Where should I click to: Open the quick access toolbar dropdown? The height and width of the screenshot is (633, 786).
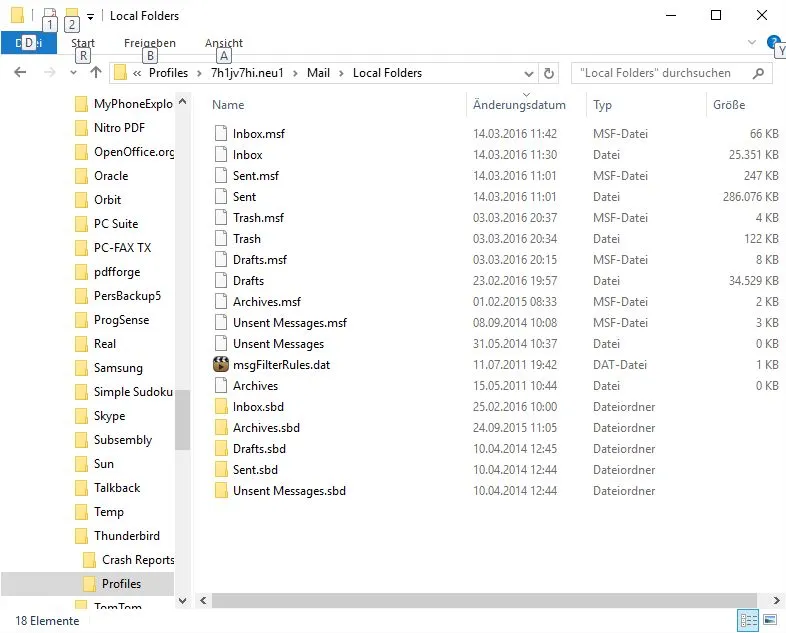pyautogui.click(x=90, y=17)
